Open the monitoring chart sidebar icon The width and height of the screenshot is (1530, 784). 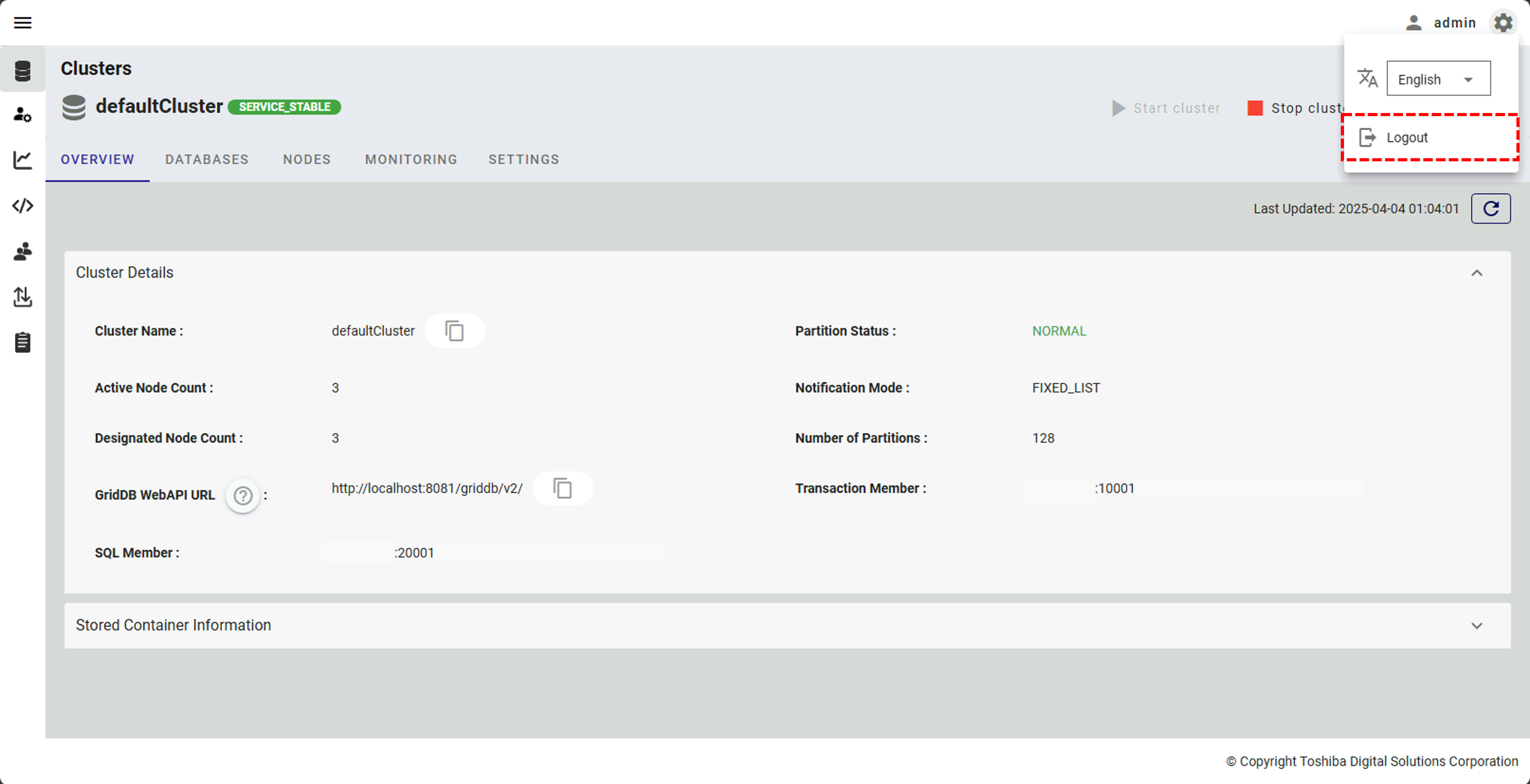coord(23,160)
